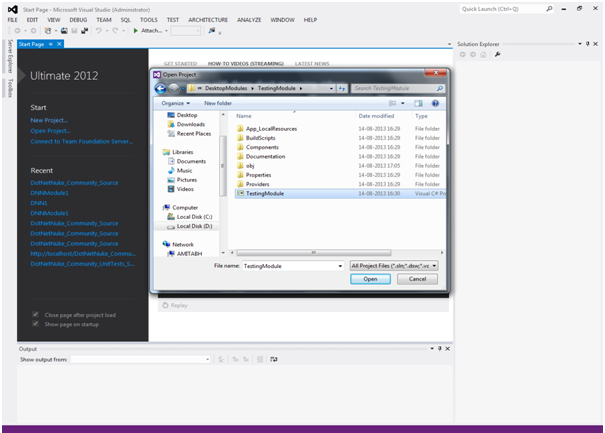Toggle Show page on startup checkbox

tap(35, 324)
